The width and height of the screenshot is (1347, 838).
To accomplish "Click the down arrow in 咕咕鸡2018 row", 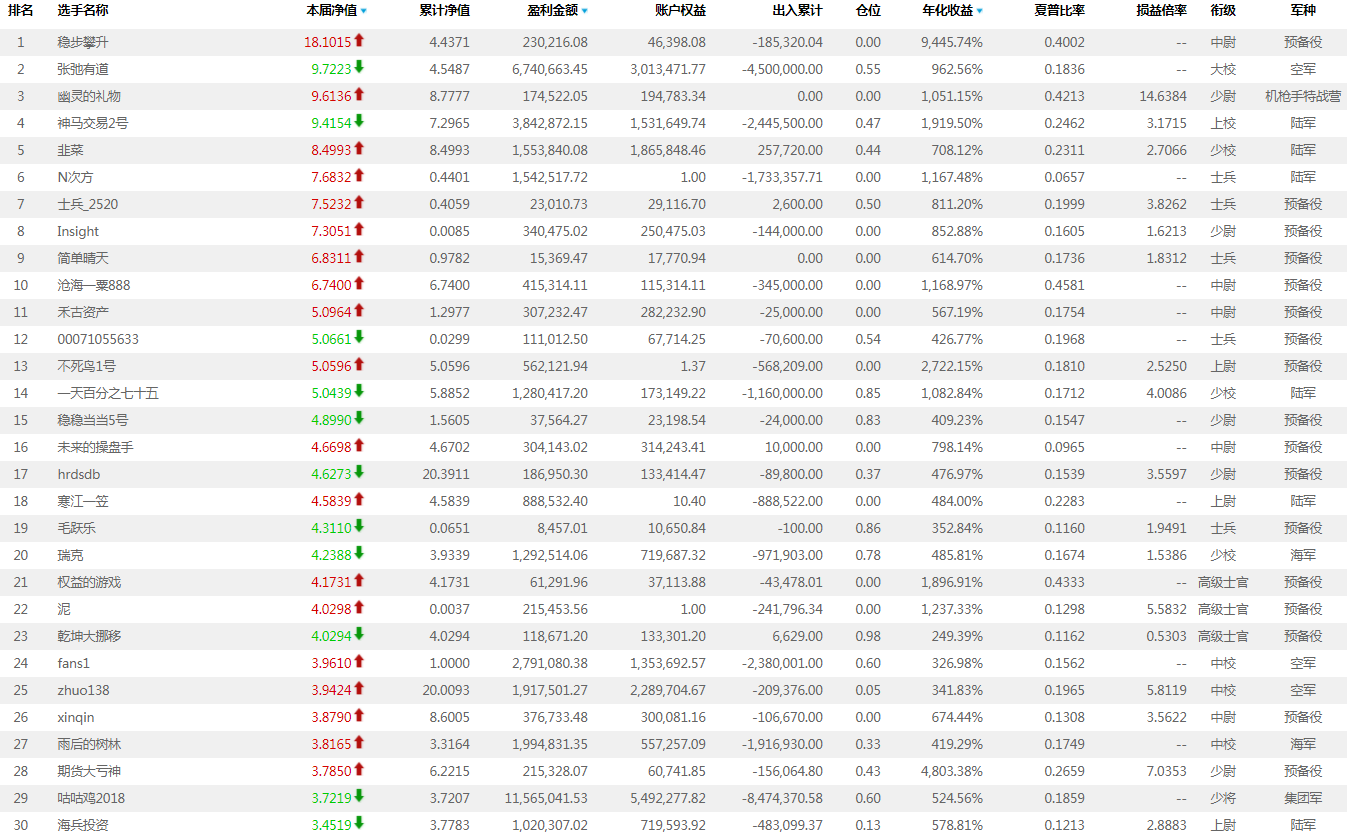I will pyautogui.click(x=359, y=797).
